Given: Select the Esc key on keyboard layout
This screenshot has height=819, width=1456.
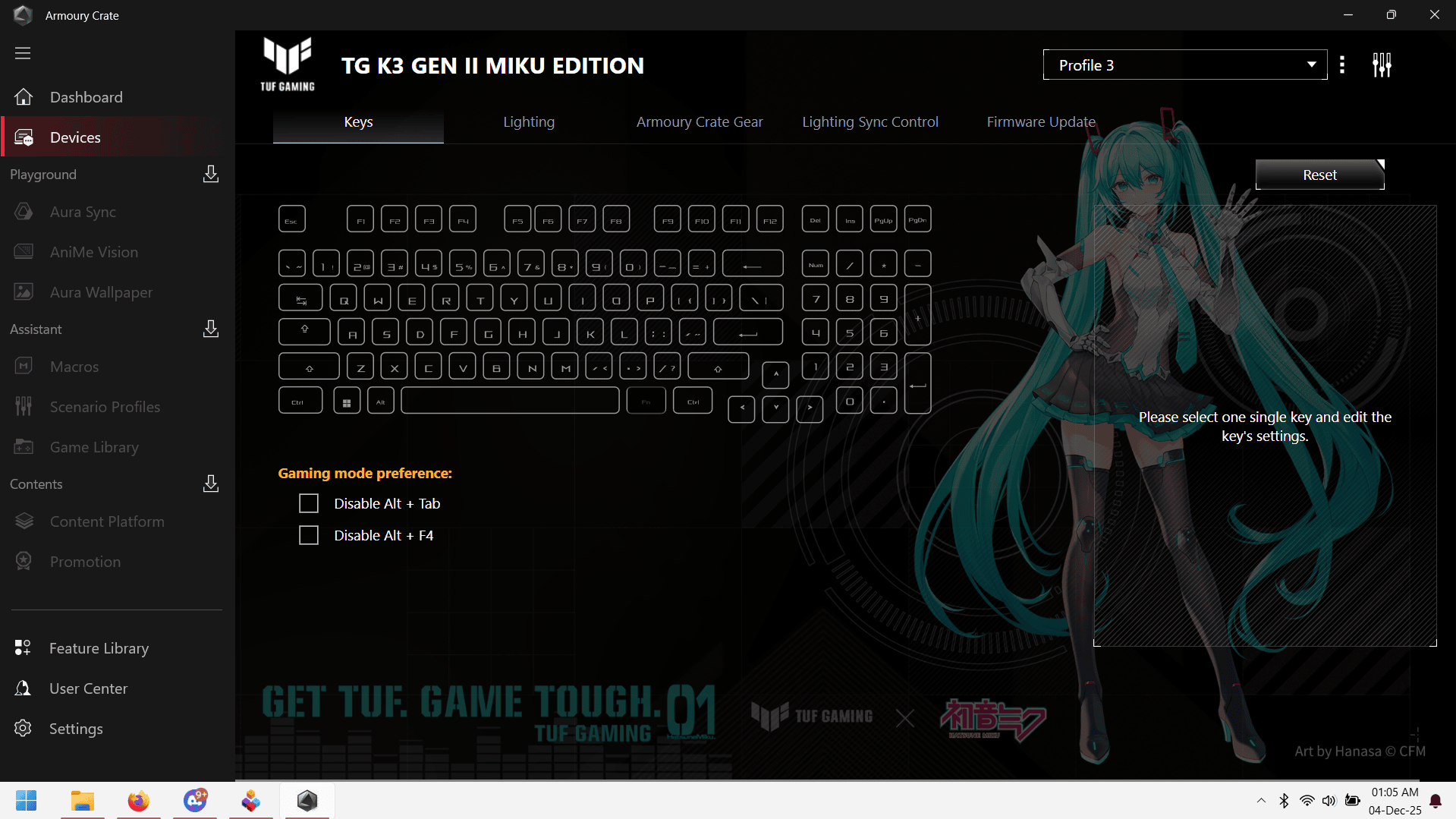Looking at the screenshot, I should 291,220.
